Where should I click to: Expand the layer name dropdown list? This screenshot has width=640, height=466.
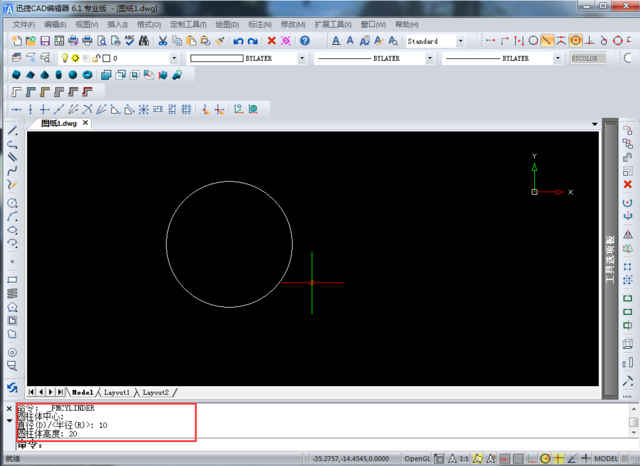tap(175, 58)
